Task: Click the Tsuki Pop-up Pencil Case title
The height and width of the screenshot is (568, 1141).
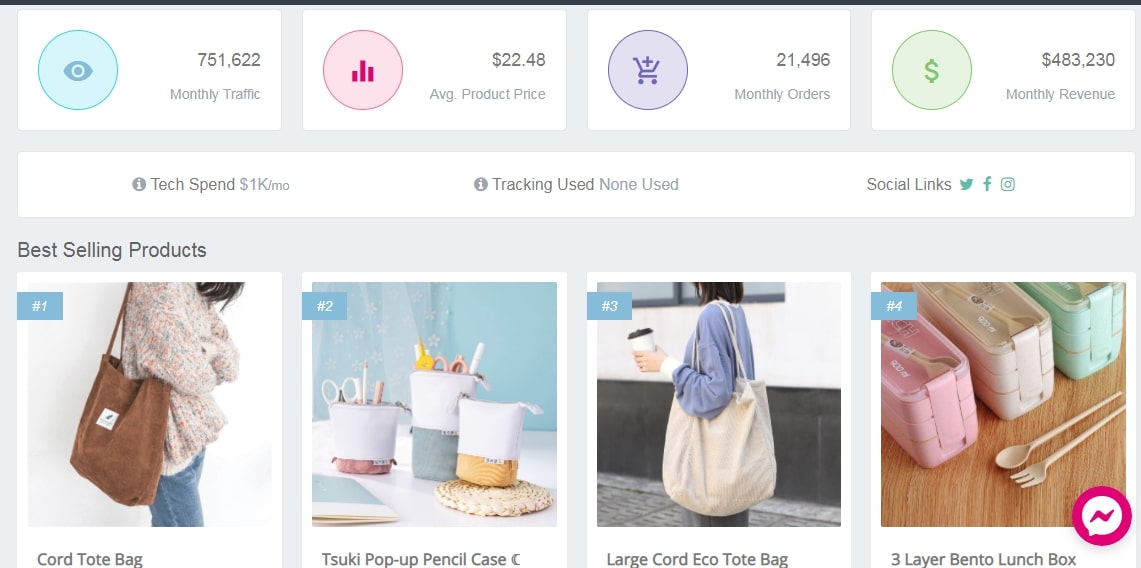Action: click(x=421, y=559)
